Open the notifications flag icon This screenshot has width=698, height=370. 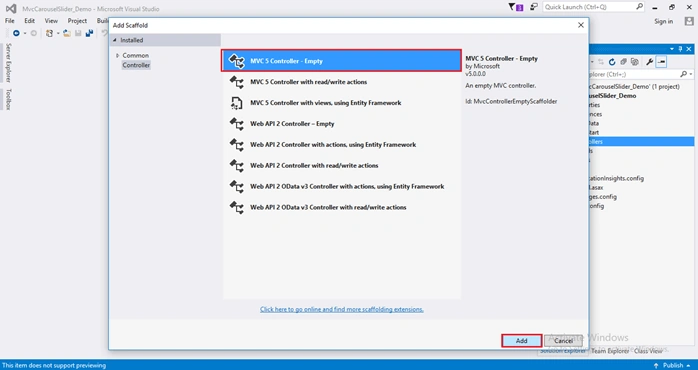click(515, 7)
